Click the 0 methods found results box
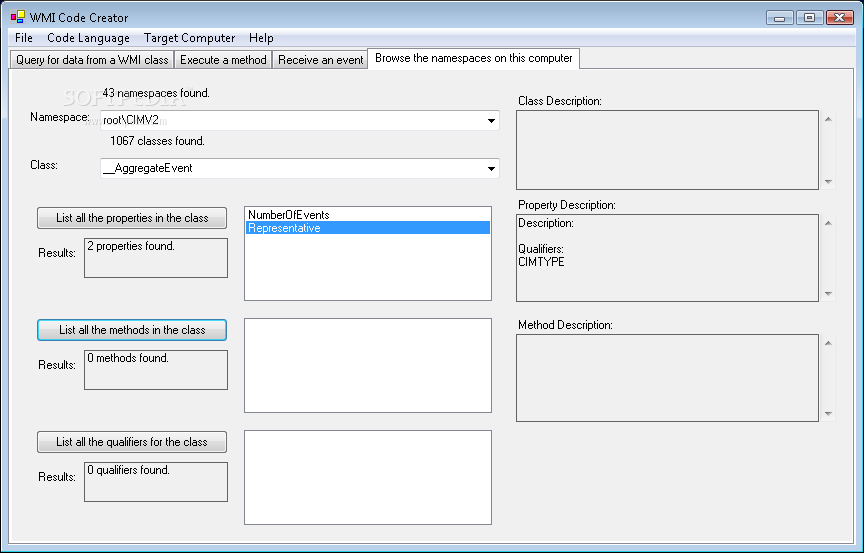The image size is (864, 553). 156,370
